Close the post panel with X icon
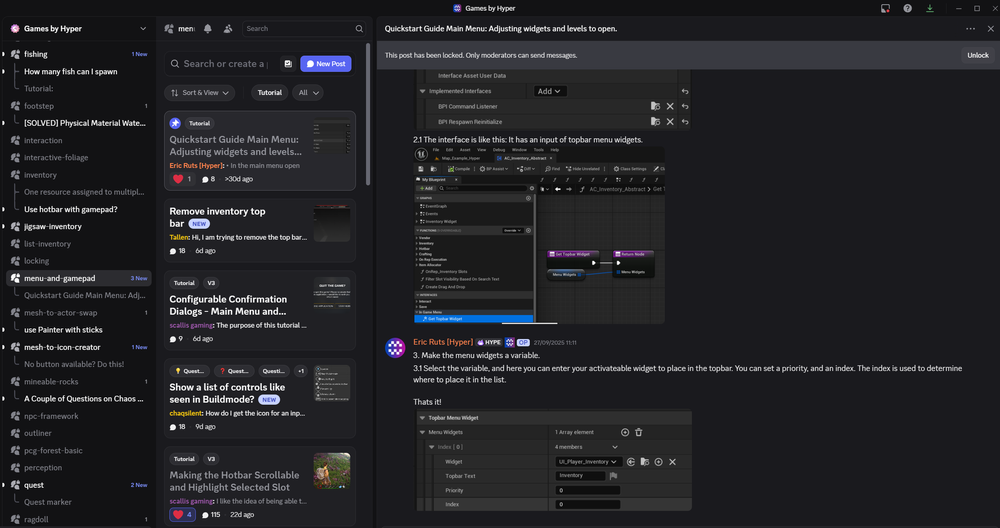Image resolution: width=1000 pixels, height=528 pixels. tap(989, 29)
